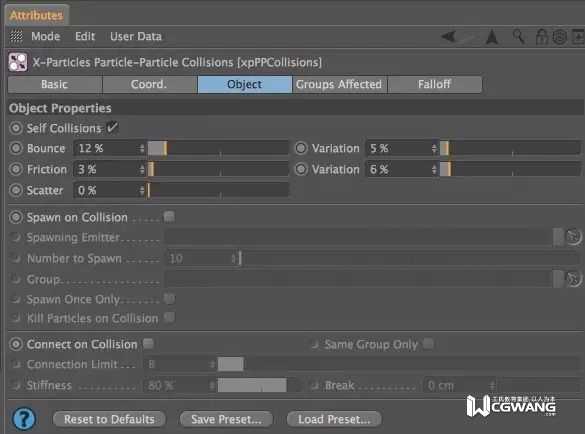Disable the Self Collisions checkbox
This screenshot has width=585, height=434.
(112, 127)
